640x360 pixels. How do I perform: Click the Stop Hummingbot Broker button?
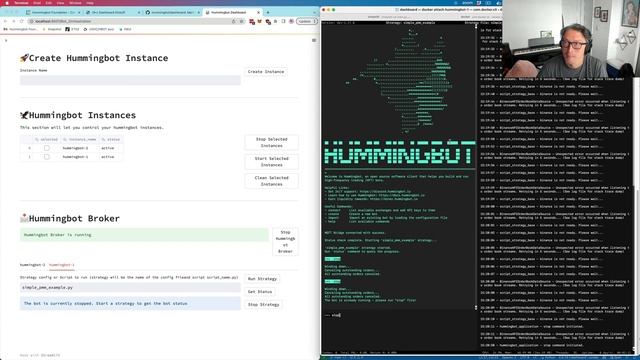(285, 242)
